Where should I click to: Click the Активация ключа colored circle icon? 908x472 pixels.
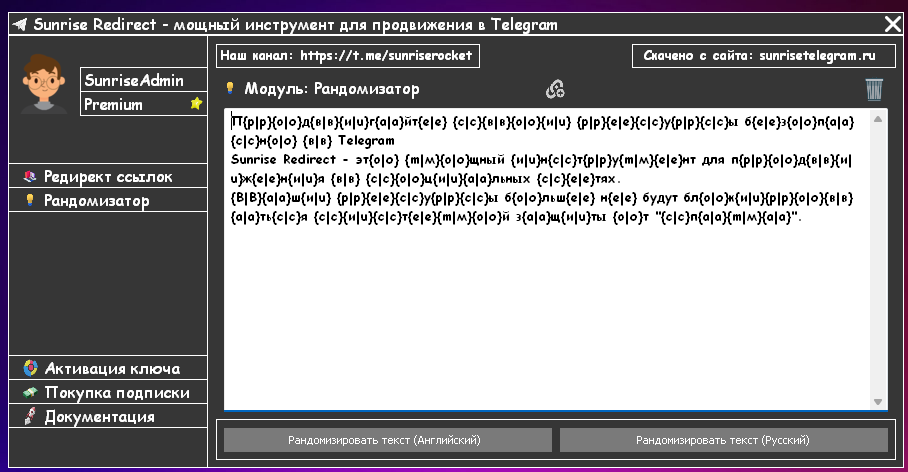[30, 368]
